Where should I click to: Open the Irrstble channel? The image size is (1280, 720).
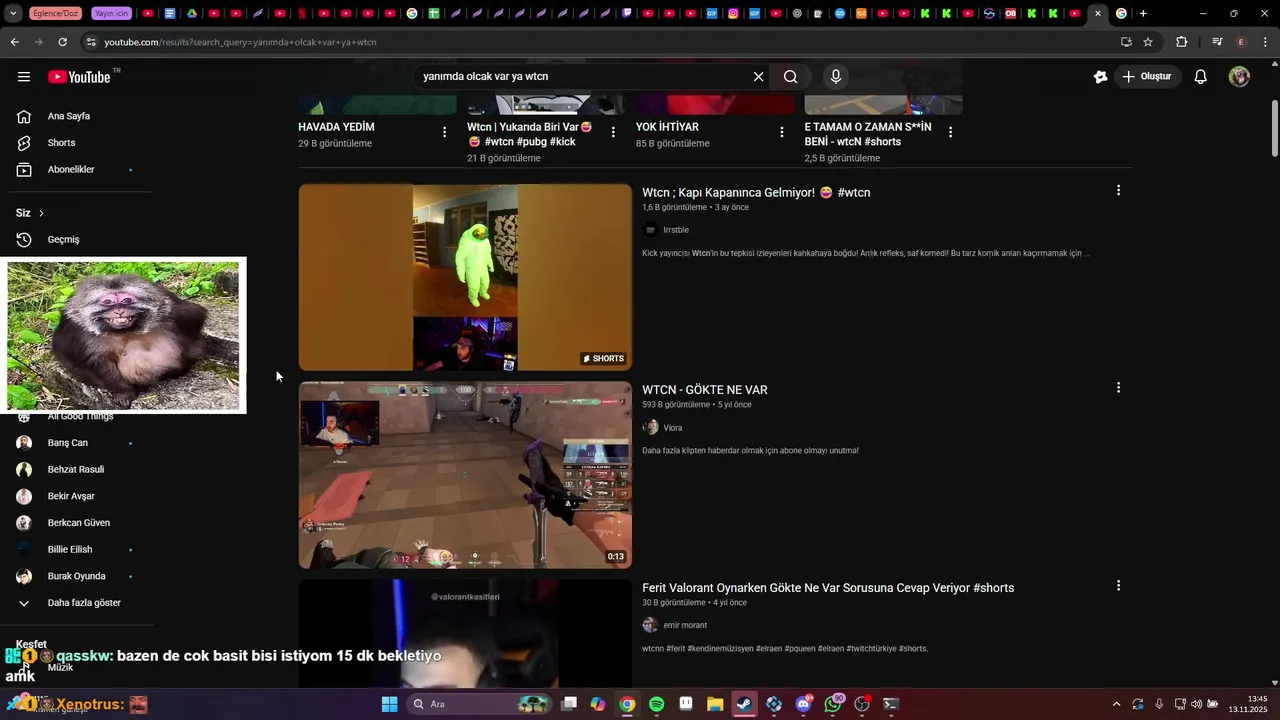[676, 230]
